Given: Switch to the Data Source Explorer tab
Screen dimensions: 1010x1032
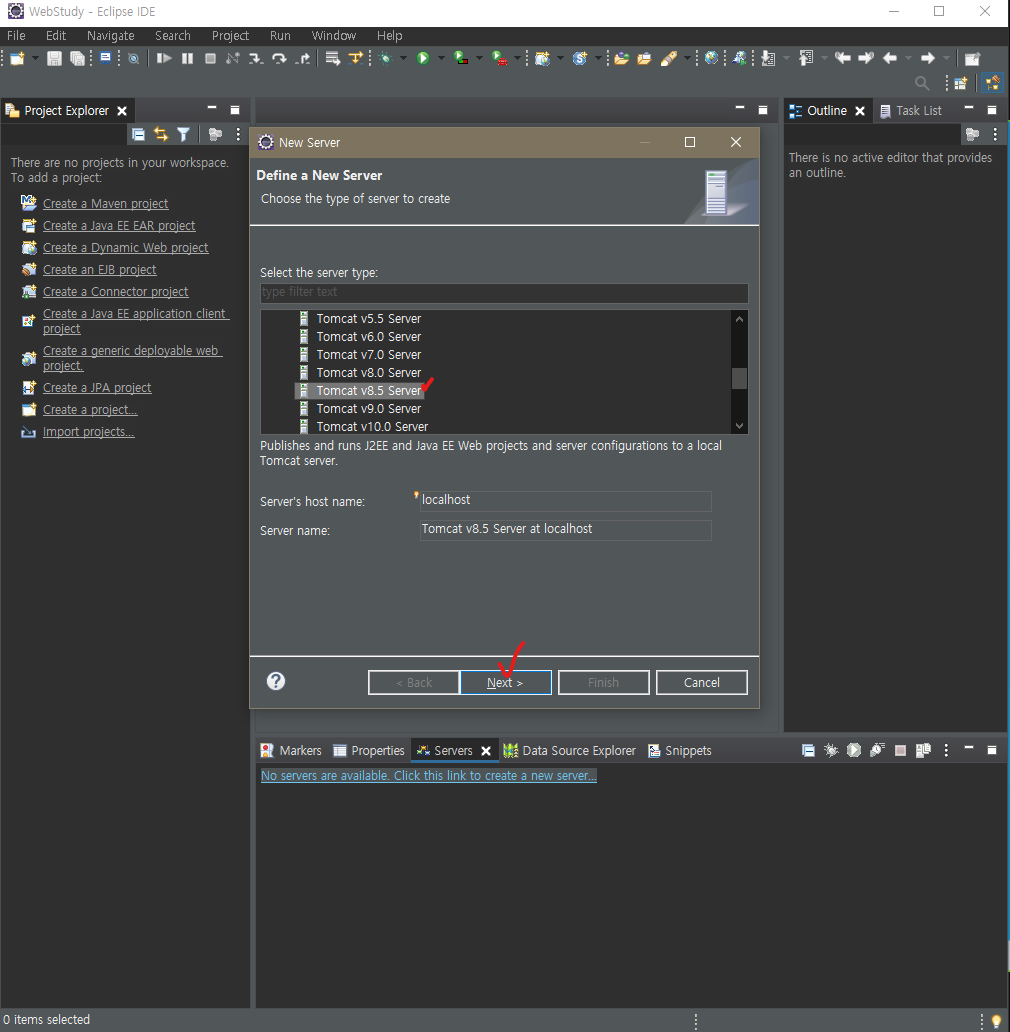Looking at the screenshot, I should click(x=570, y=750).
